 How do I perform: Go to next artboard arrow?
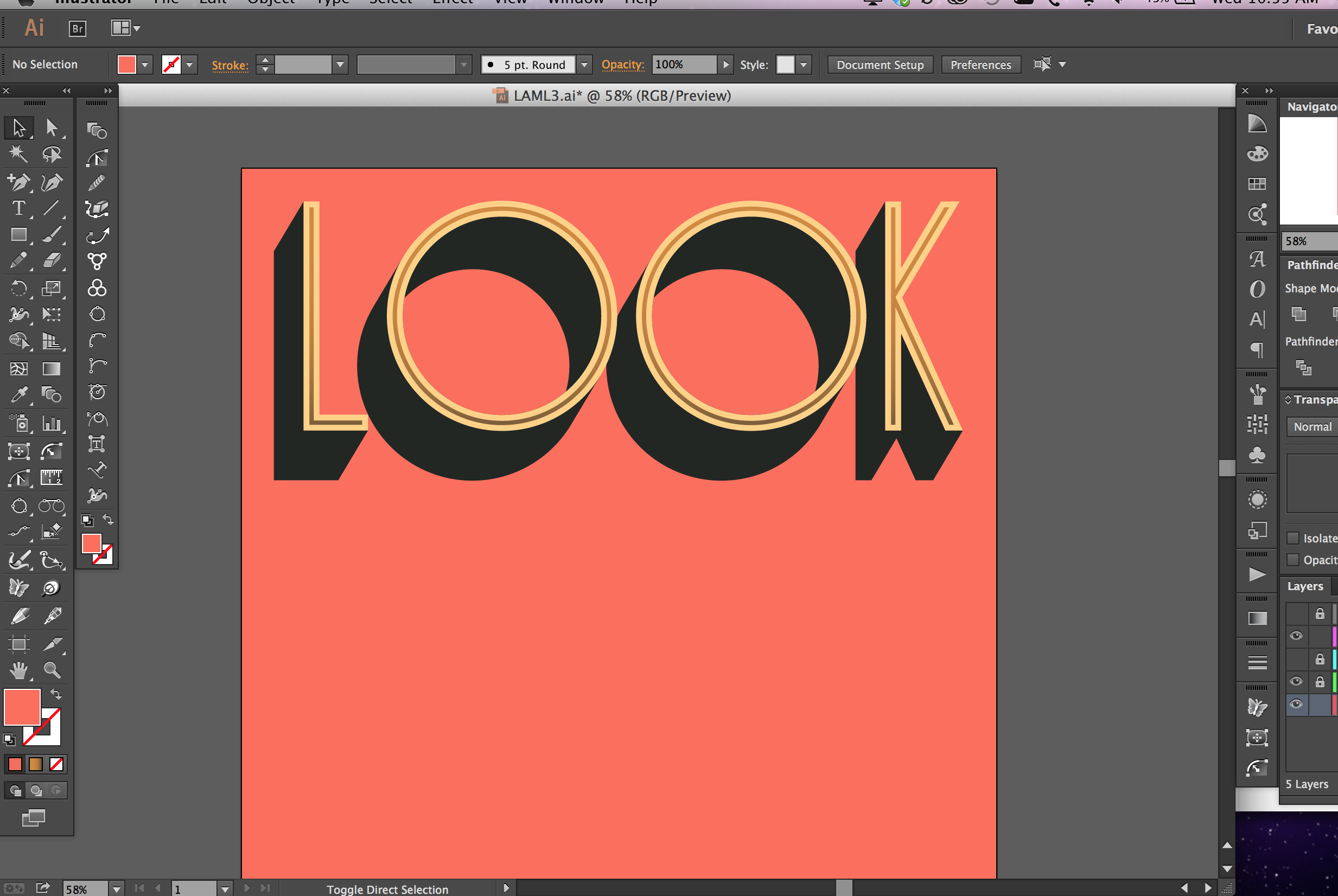point(247,888)
